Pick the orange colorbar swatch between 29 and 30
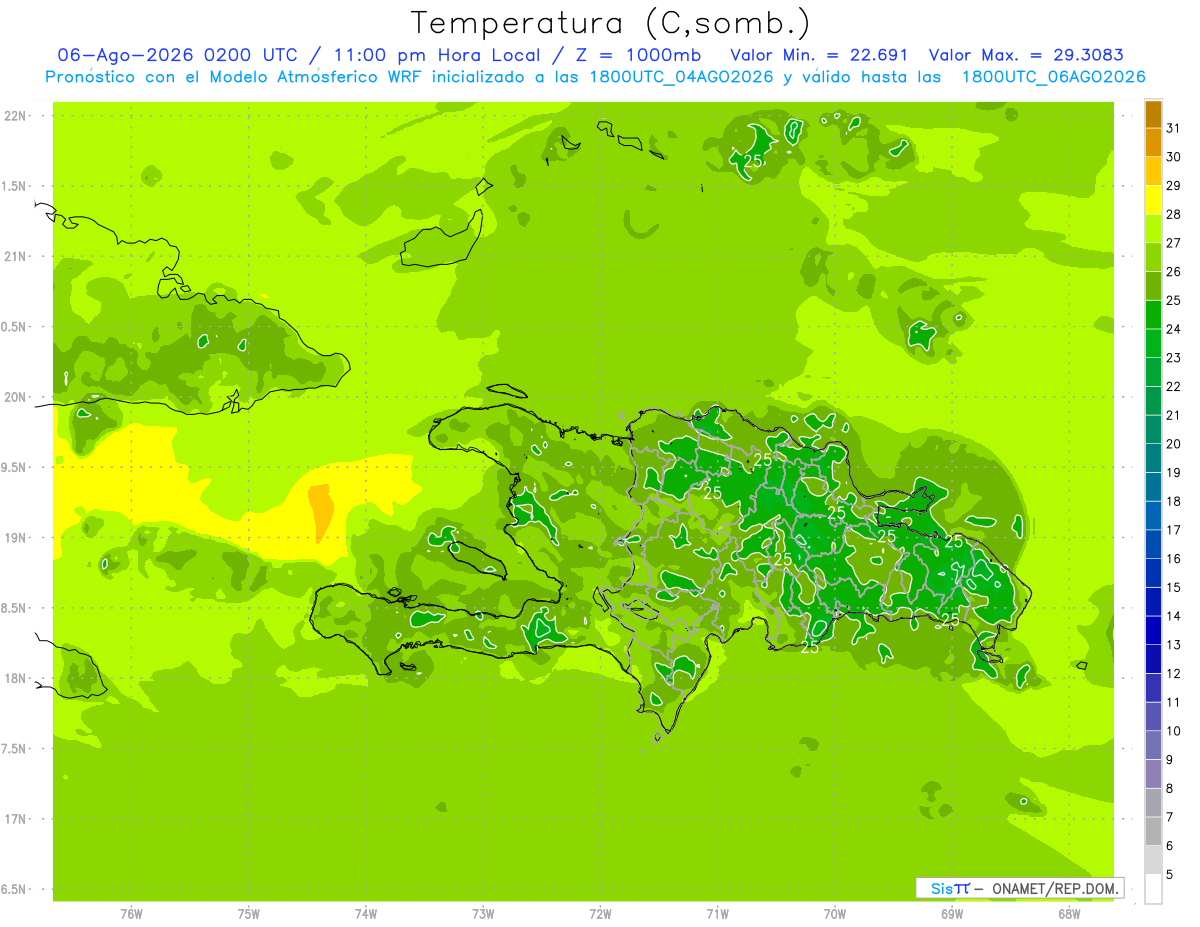 (x=1153, y=171)
